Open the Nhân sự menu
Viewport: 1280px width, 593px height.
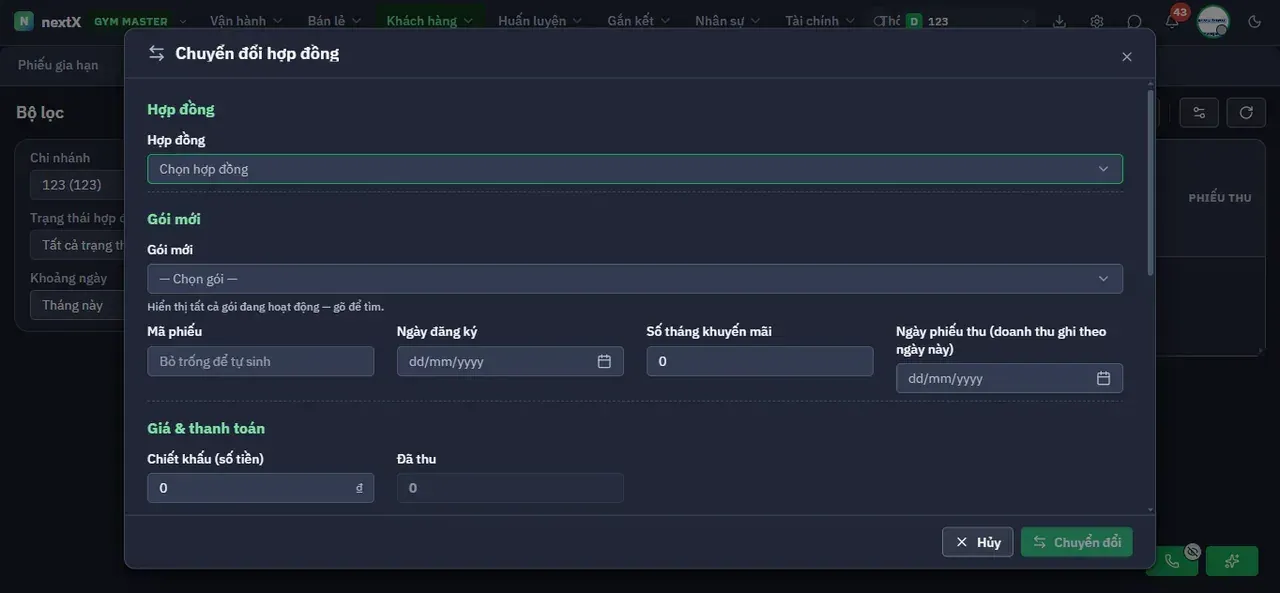click(727, 21)
